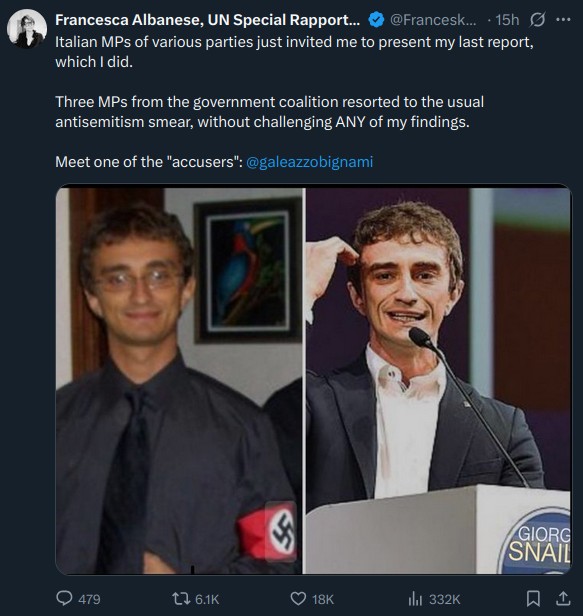
Task: Click the 332K views count
Action: pos(444,600)
